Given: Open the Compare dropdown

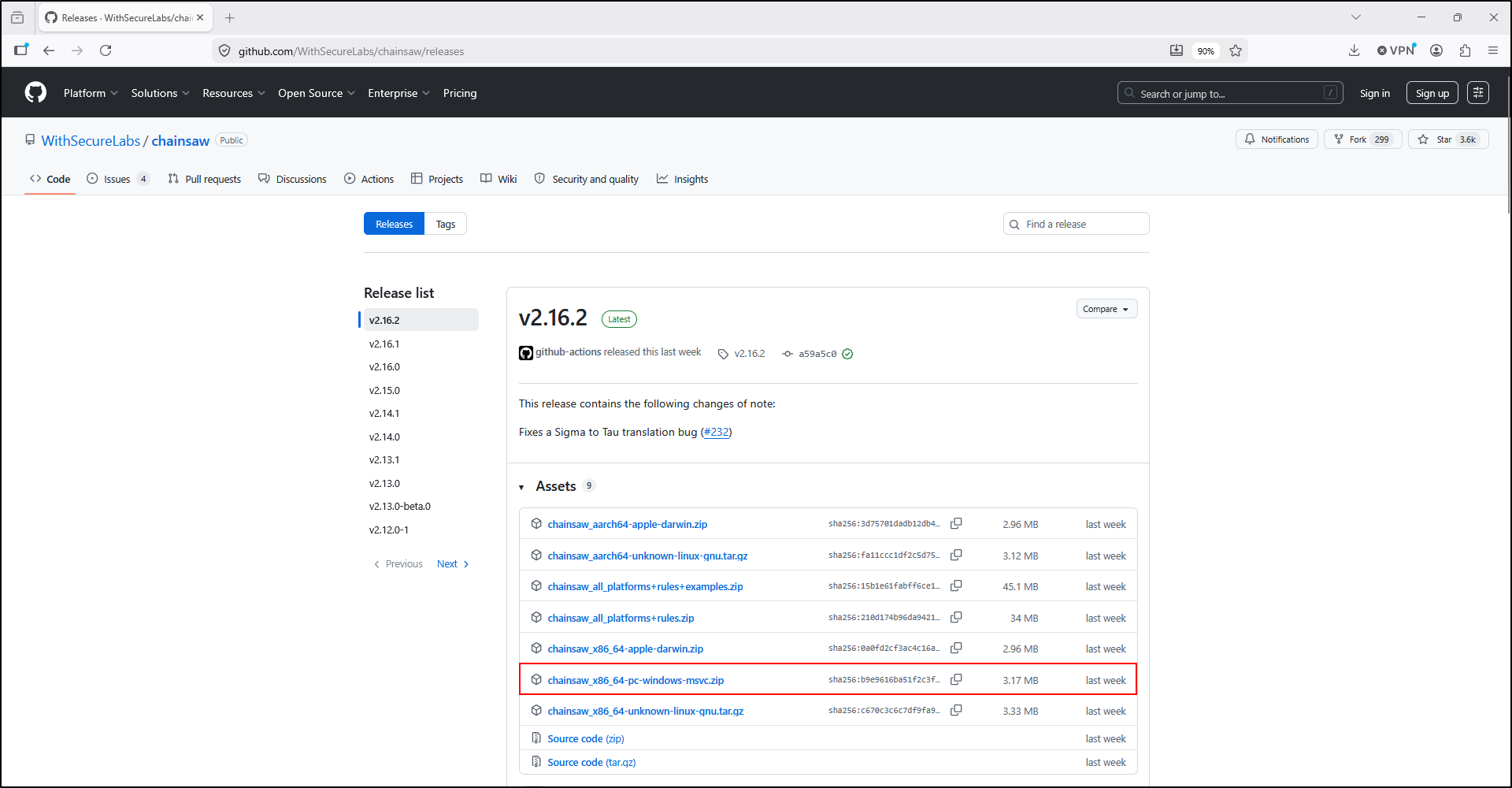Looking at the screenshot, I should [1106, 309].
